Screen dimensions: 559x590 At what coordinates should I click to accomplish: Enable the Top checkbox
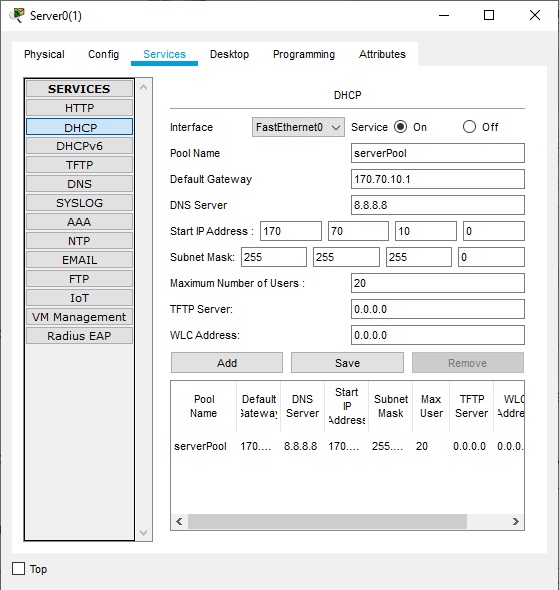coord(18,569)
